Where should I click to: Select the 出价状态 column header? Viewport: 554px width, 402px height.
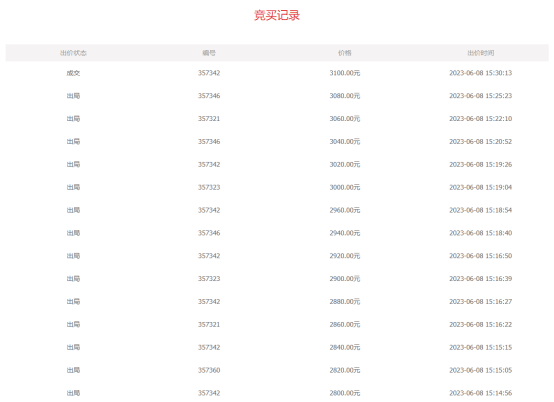(73, 53)
